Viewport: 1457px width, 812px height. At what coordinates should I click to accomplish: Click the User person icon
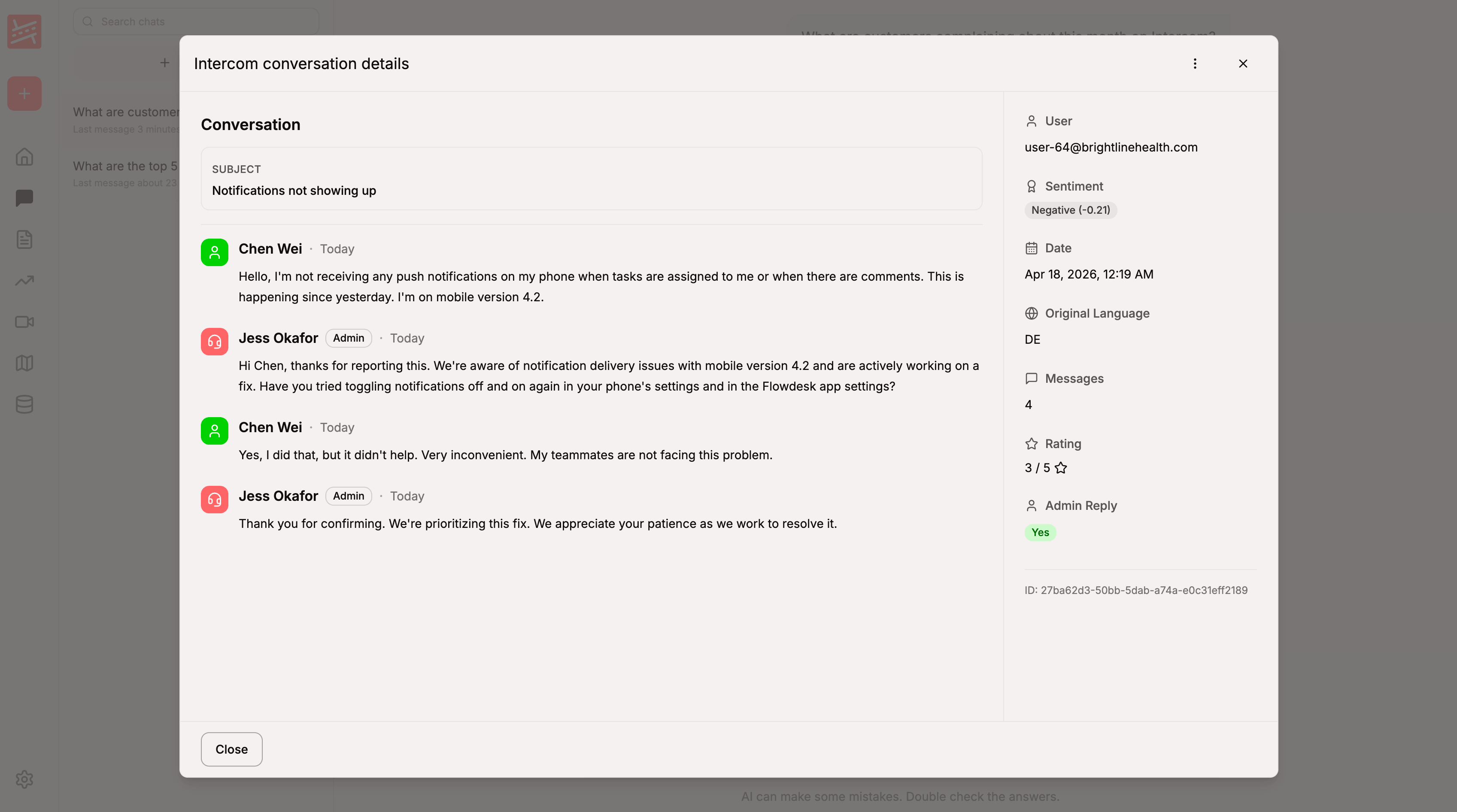coord(1031,121)
